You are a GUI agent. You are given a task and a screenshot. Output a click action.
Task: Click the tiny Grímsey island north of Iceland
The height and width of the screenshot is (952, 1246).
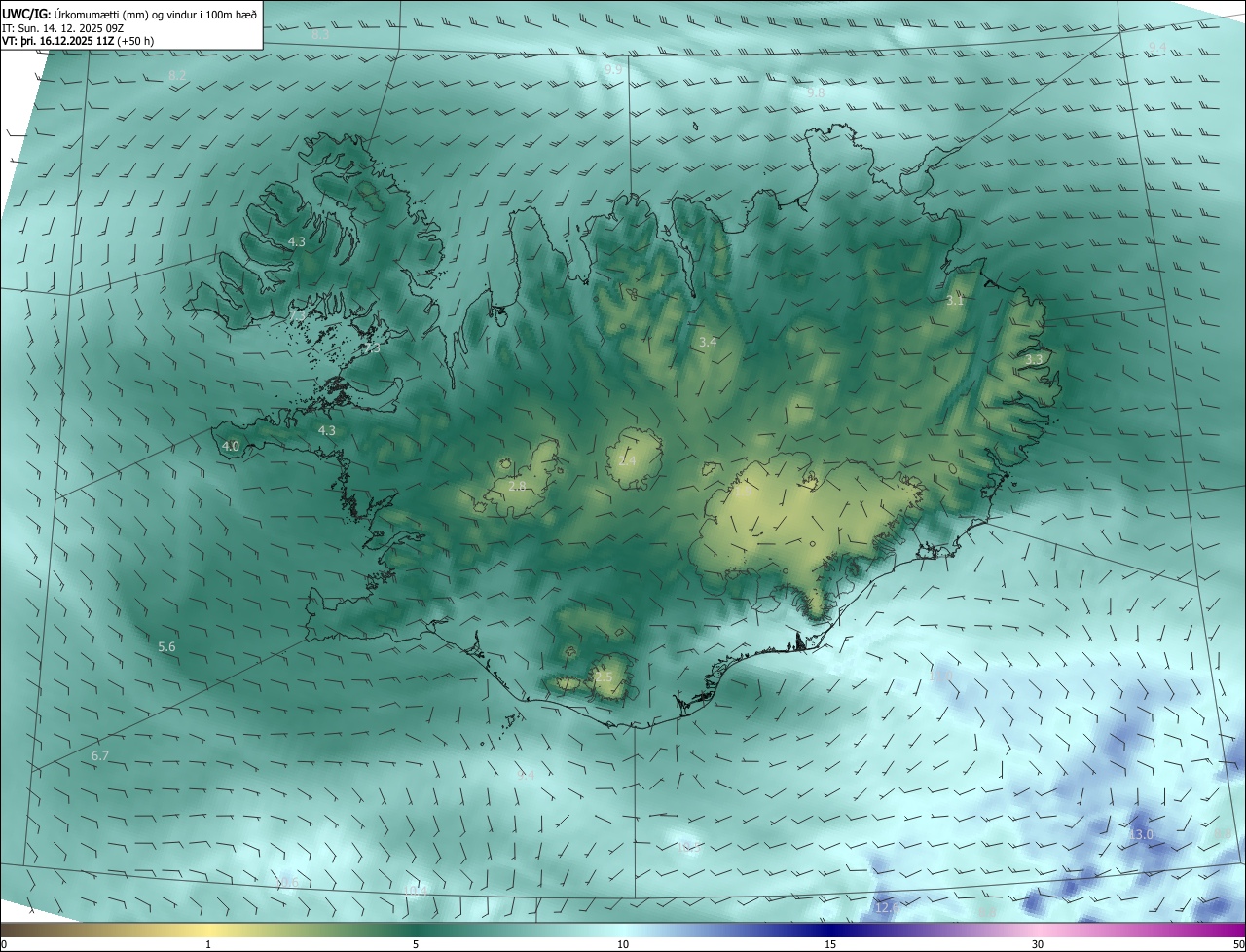[697, 126]
